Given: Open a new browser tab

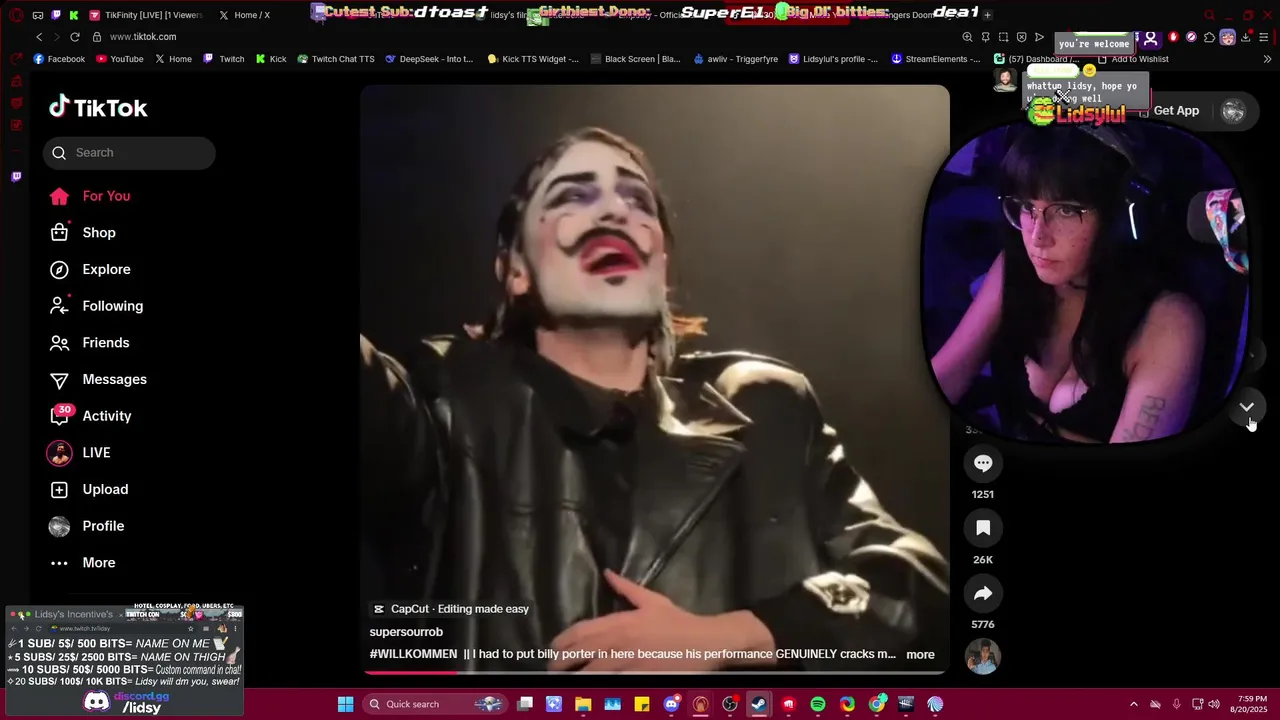Looking at the screenshot, I should click(987, 15).
